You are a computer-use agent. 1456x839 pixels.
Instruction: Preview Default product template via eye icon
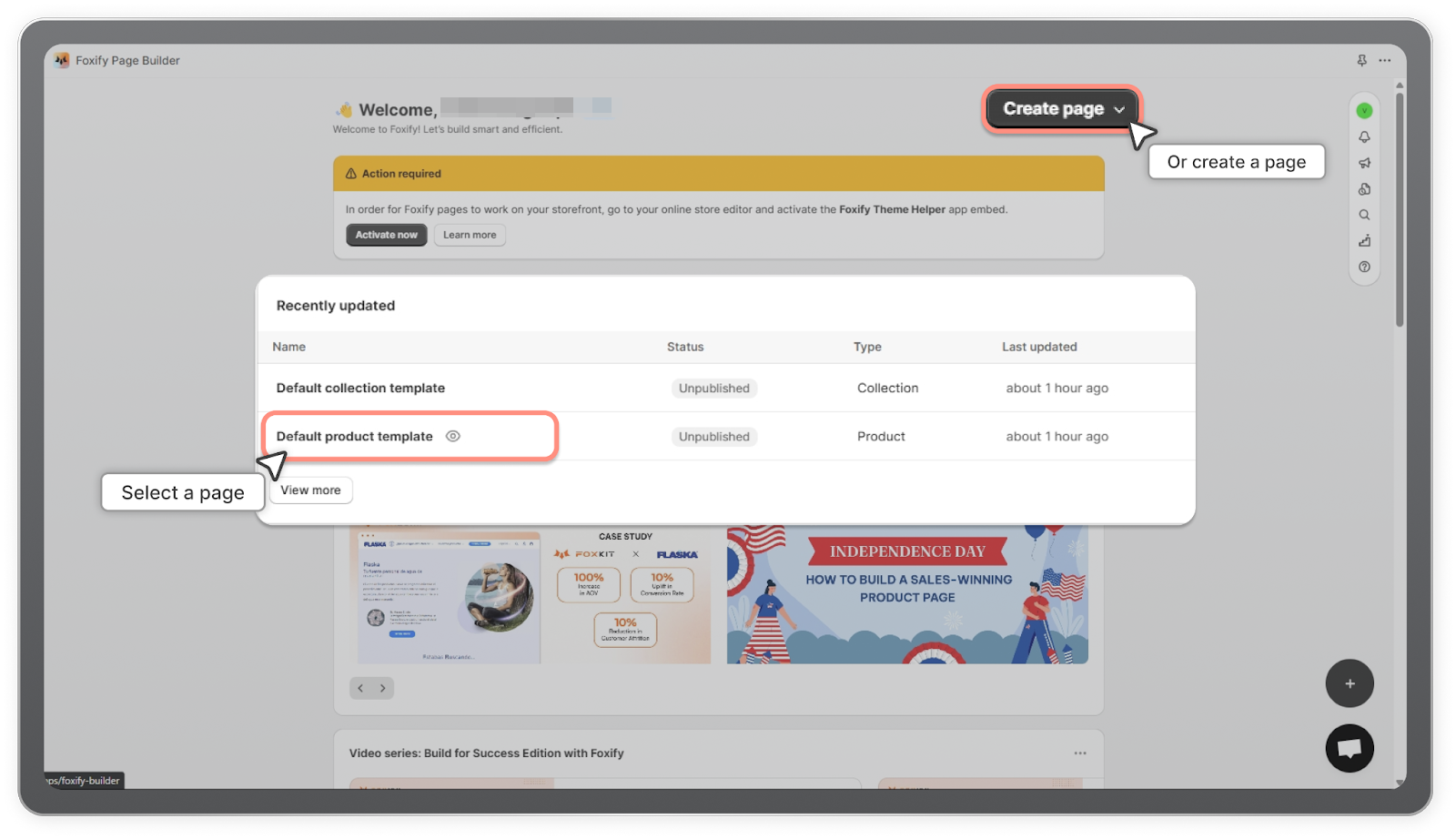point(453,436)
